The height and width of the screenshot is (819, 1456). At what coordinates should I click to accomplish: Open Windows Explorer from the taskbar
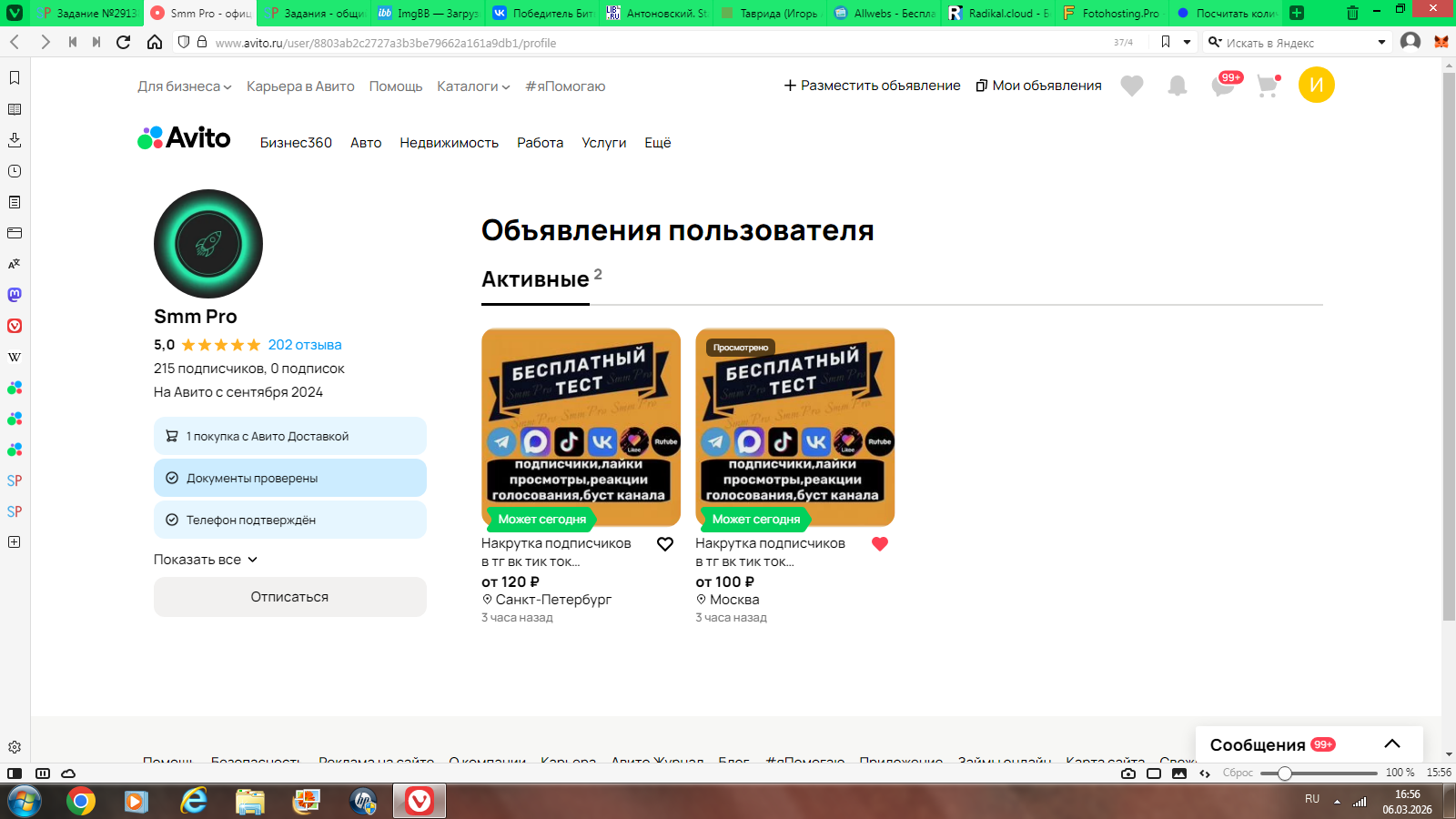(249, 801)
